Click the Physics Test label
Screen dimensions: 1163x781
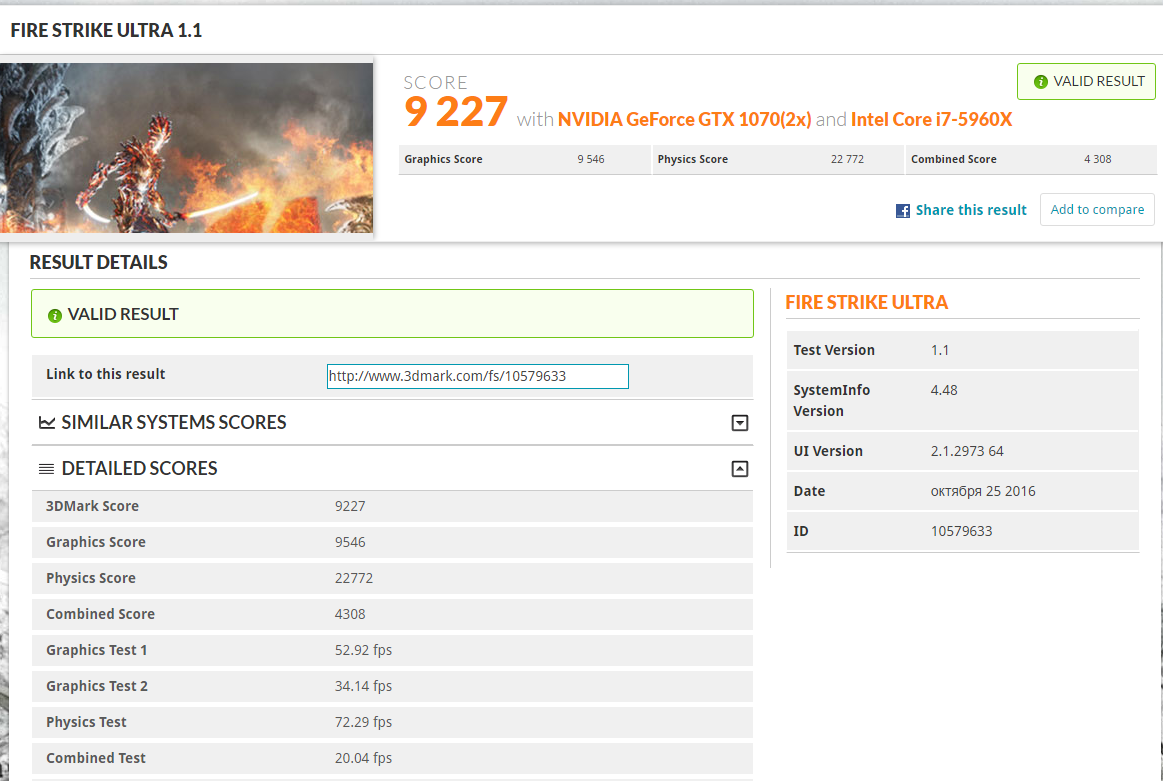coord(86,722)
